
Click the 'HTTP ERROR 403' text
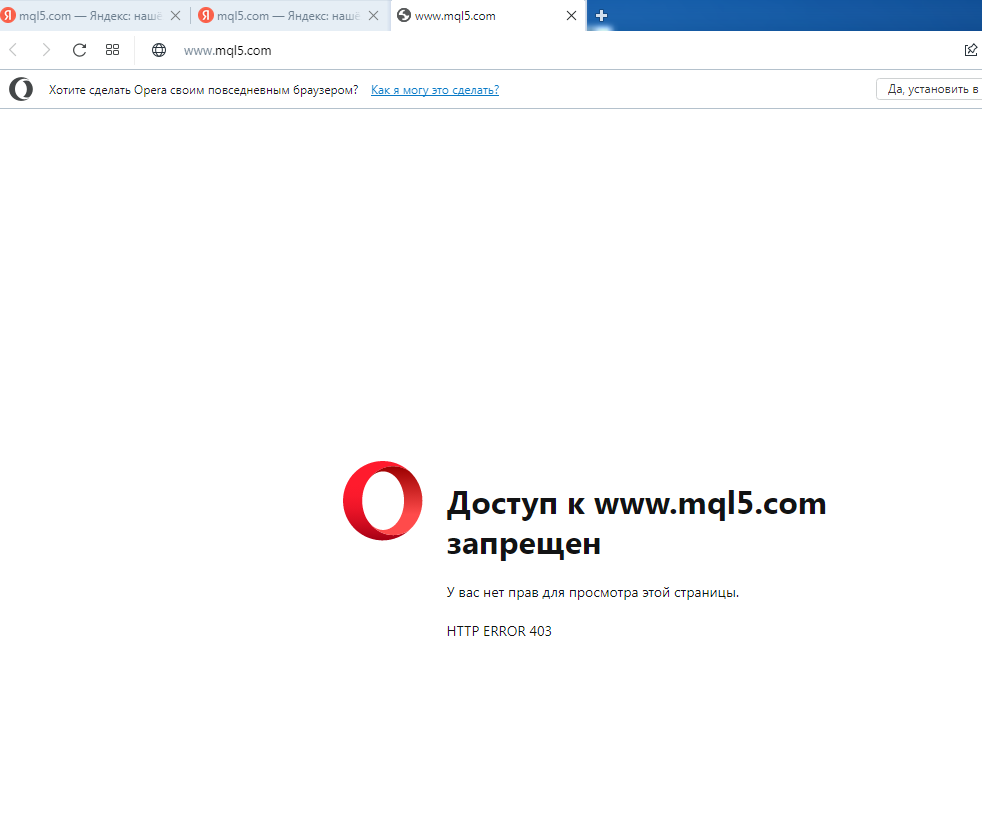point(499,631)
